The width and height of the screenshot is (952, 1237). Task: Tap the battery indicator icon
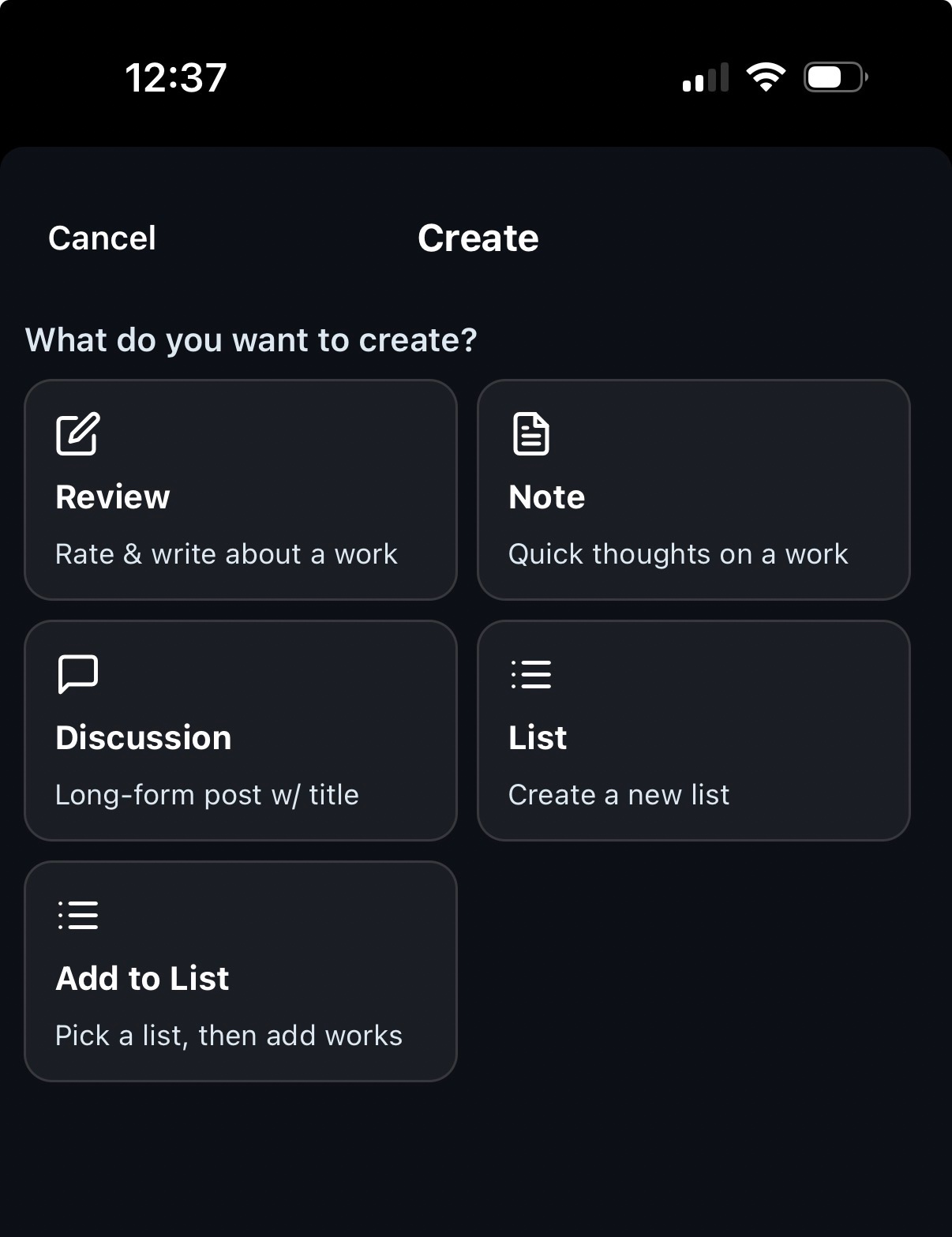(835, 77)
